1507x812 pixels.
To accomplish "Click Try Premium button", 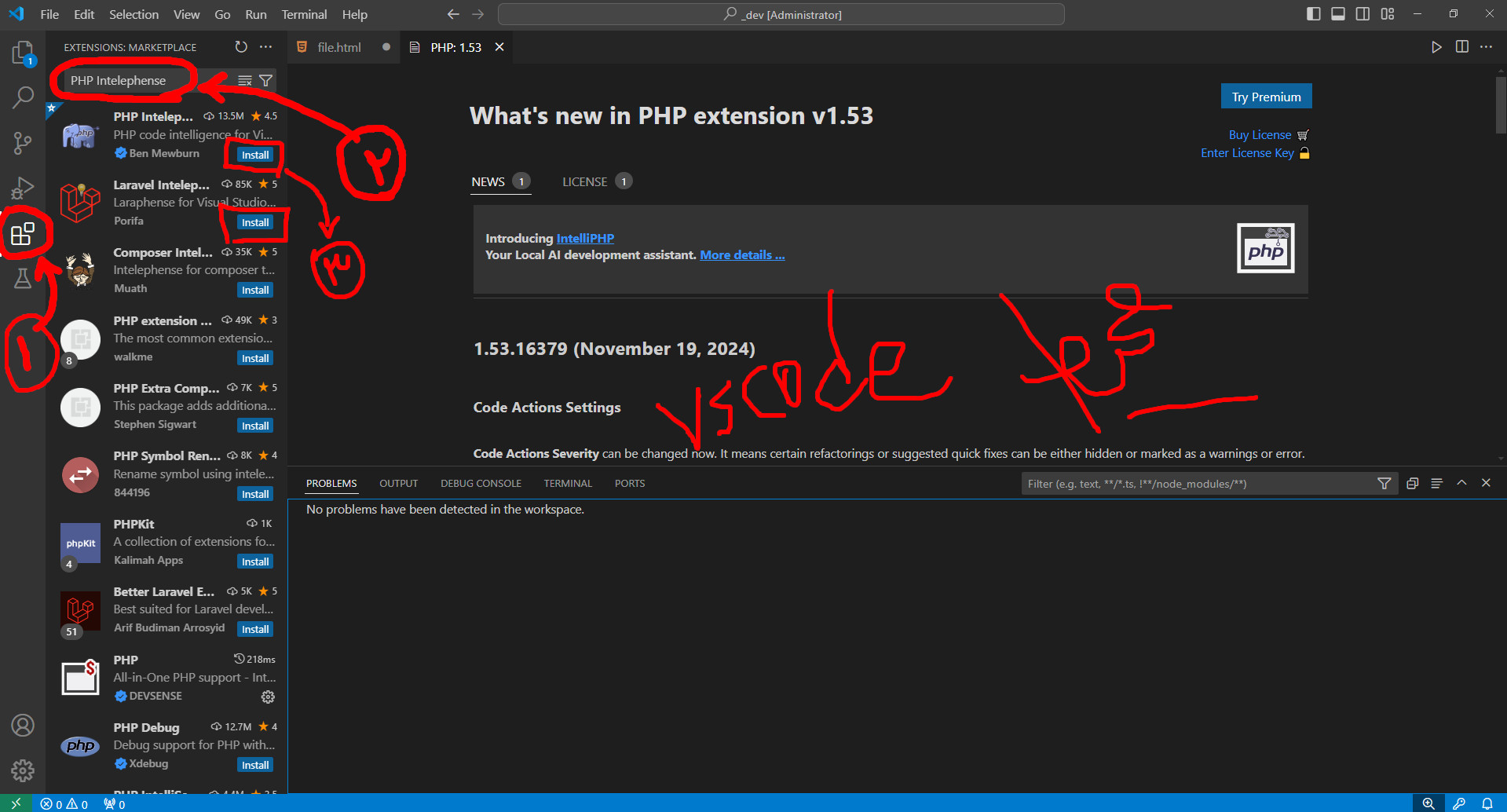I will click(1266, 97).
